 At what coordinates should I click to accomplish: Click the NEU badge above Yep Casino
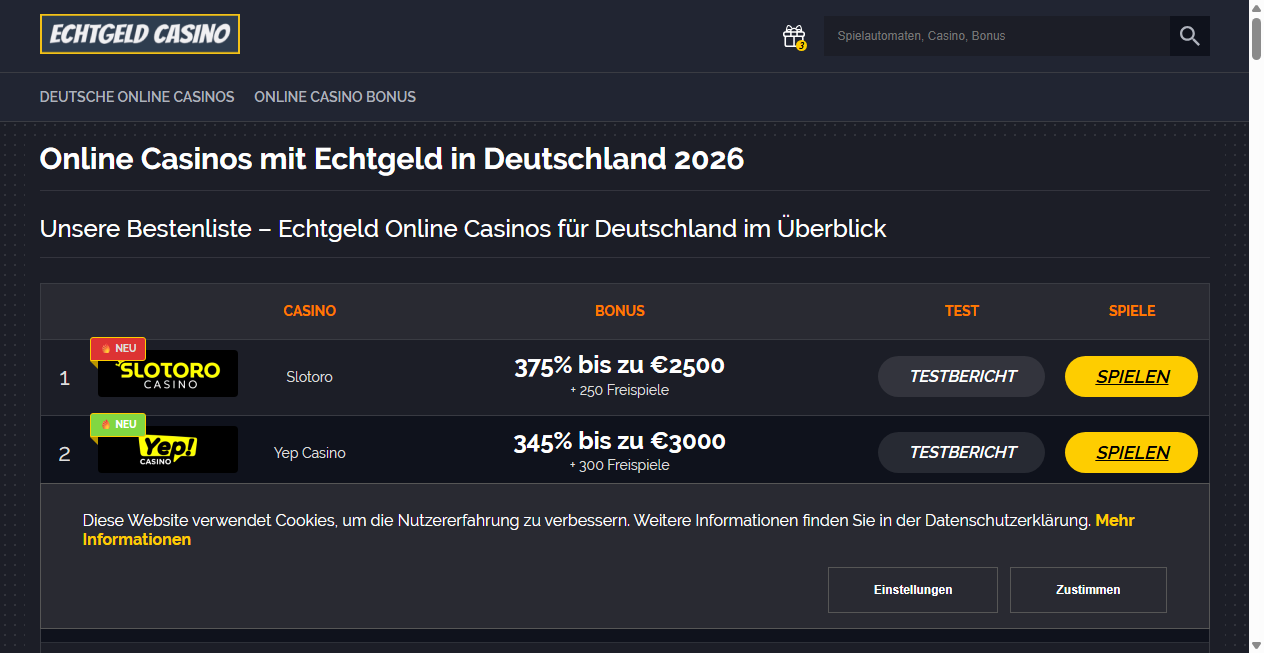point(118,423)
